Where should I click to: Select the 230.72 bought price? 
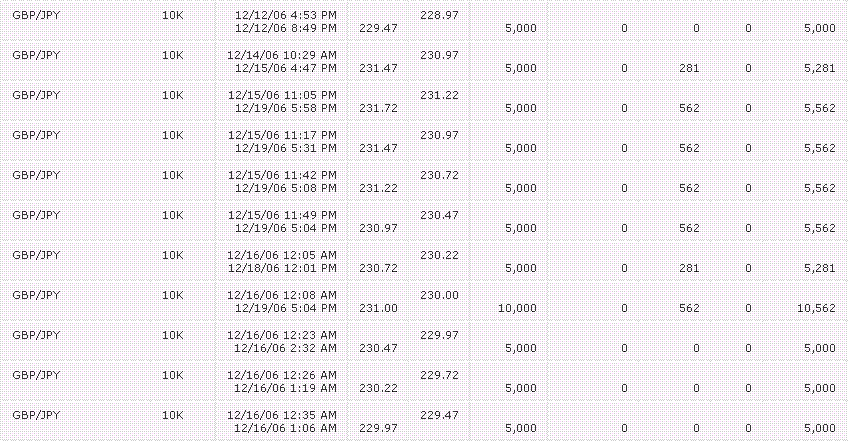pos(439,175)
